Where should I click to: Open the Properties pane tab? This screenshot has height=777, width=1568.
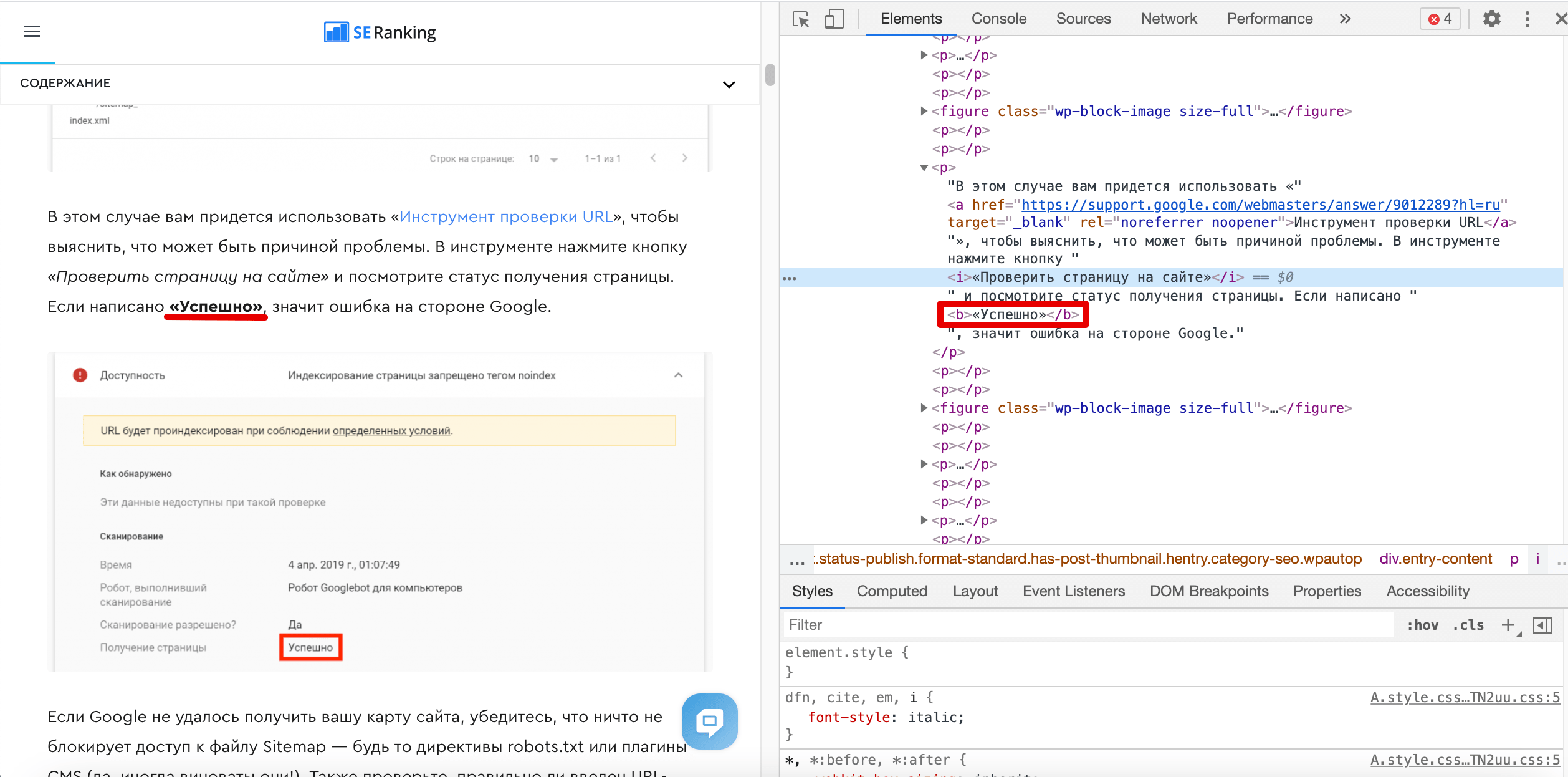coord(1327,591)
